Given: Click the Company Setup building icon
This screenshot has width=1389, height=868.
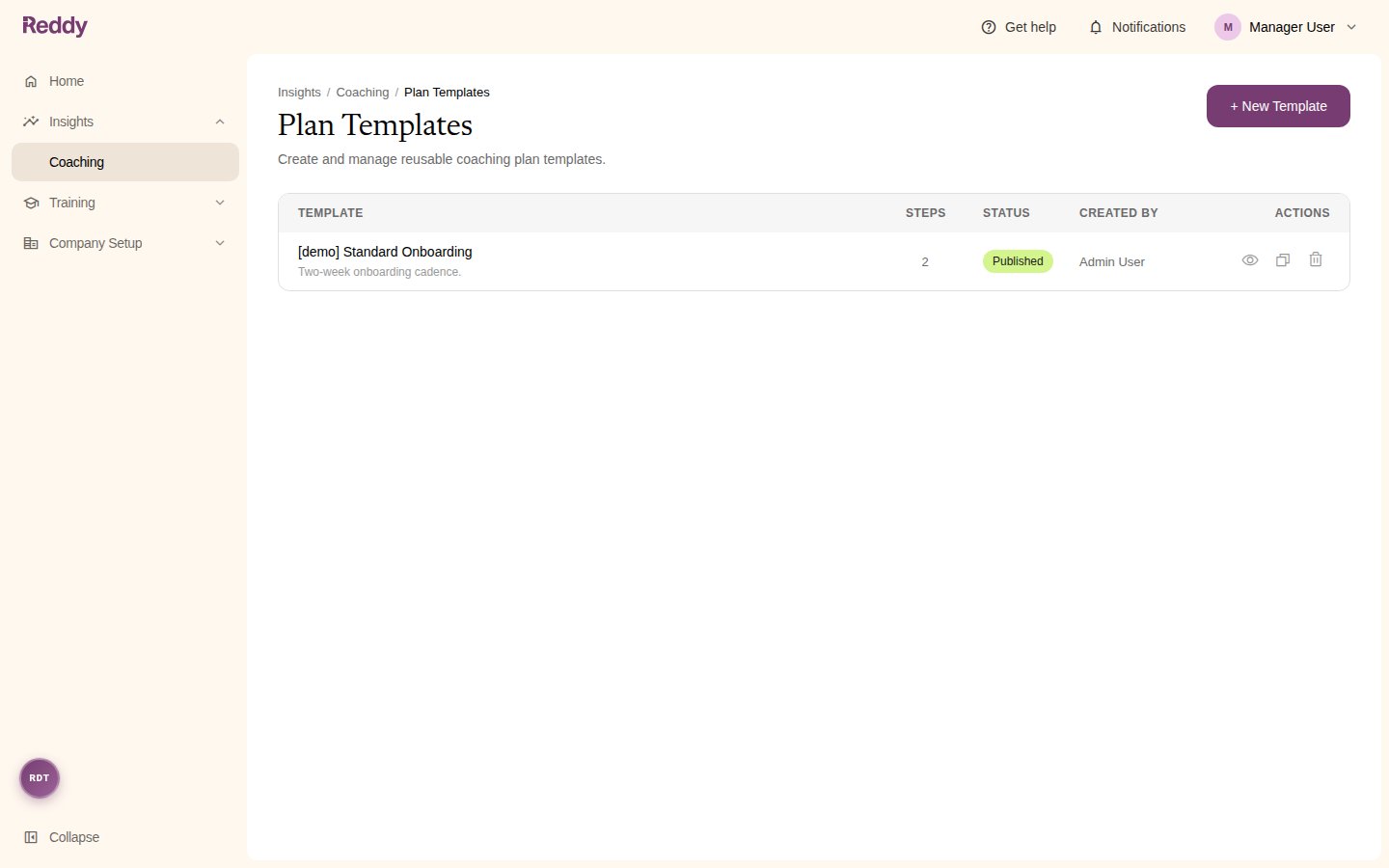Looking at the screenshot, I should point(31,243).
